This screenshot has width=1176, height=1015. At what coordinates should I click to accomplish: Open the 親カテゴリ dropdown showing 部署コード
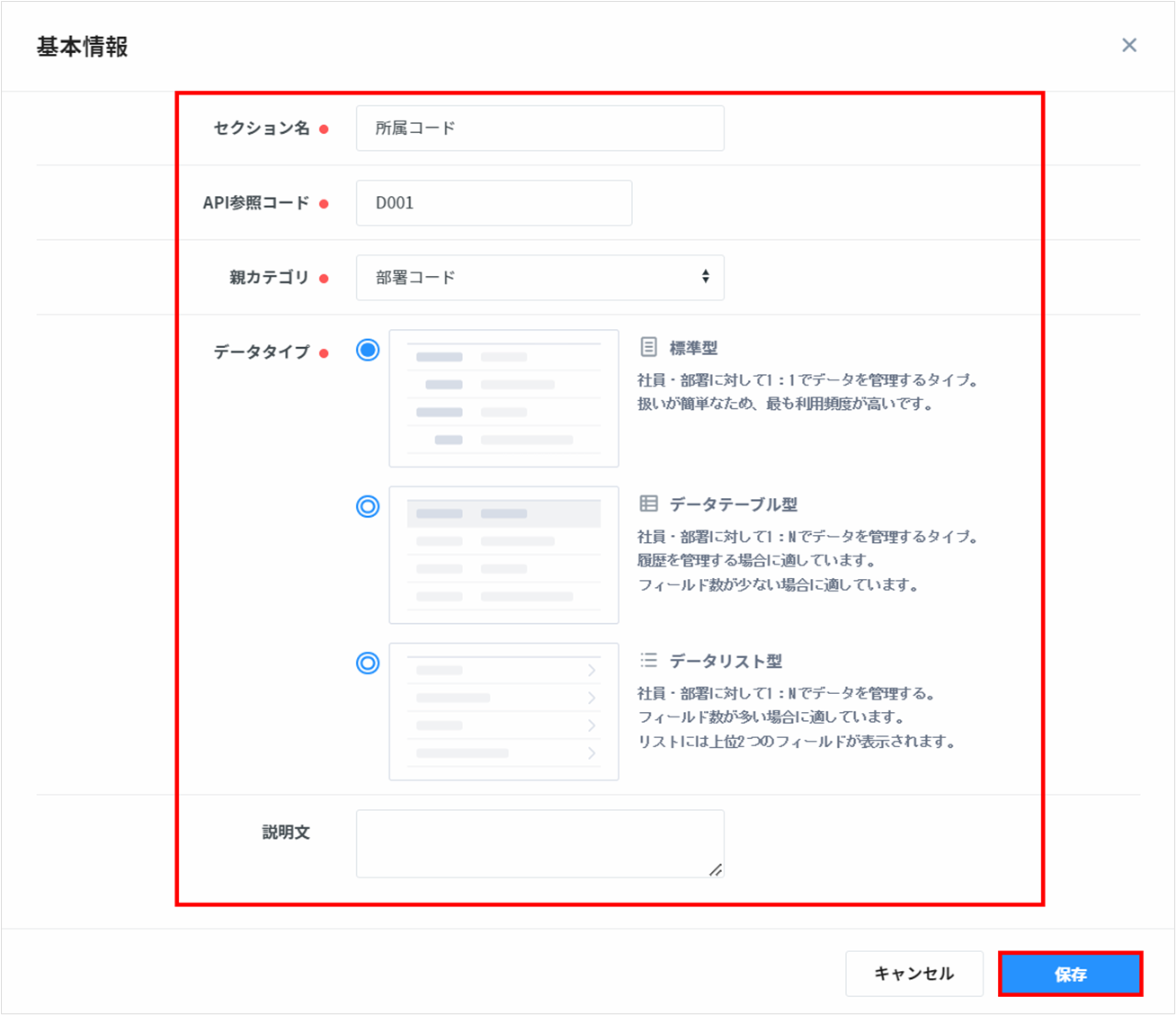point(539,277)
